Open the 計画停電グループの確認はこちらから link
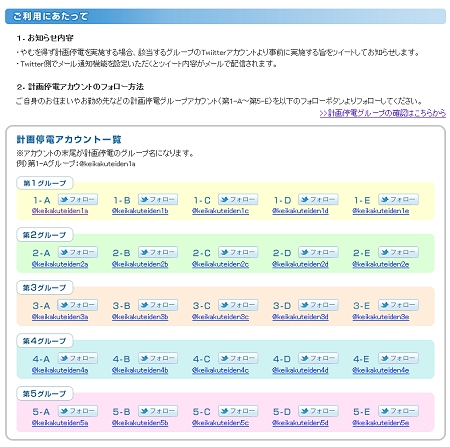The image size is (450, 447). click(x=383, y=113)
